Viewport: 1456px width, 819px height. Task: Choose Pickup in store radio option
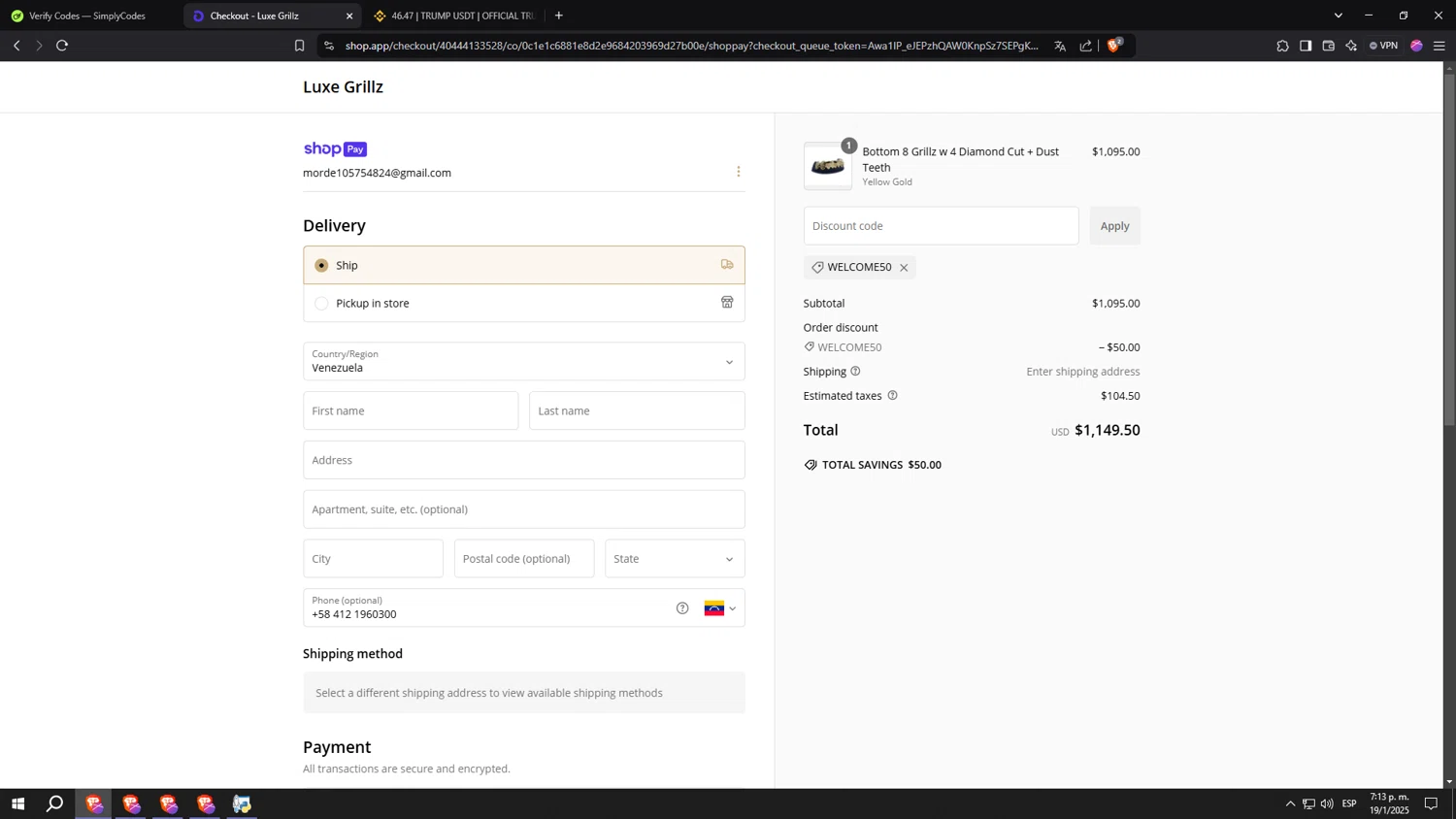pyautogui.click(x=321, y=304)
